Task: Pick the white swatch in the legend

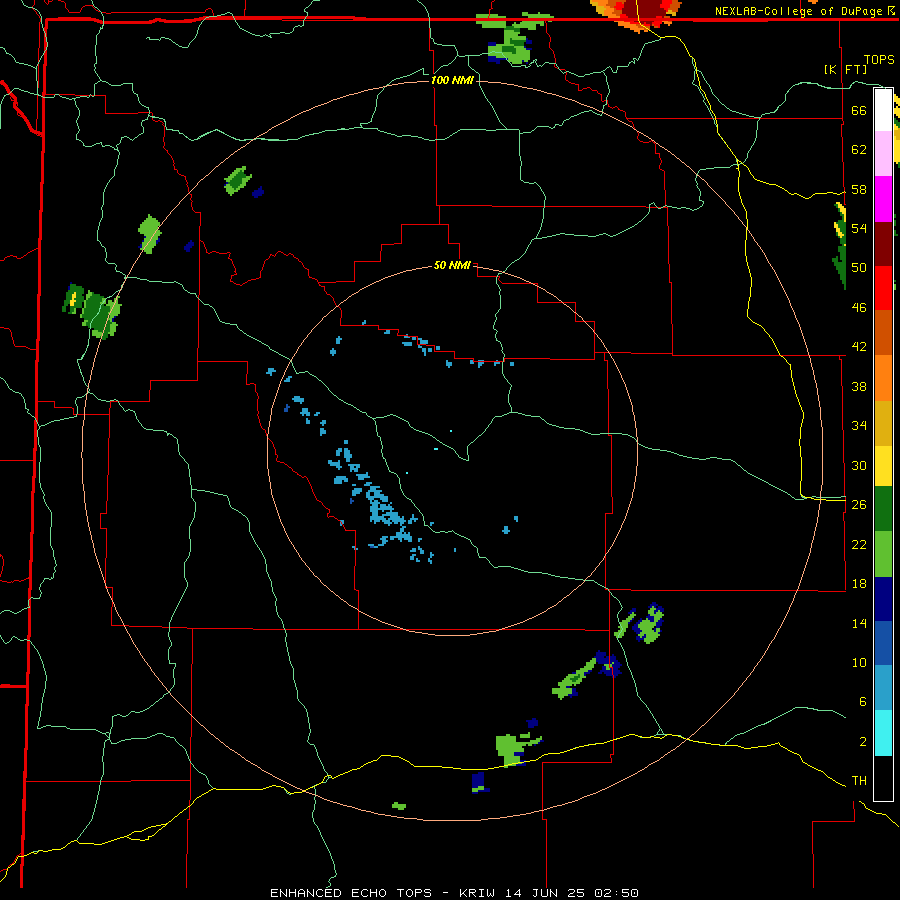Action: [x=883, y=110]
